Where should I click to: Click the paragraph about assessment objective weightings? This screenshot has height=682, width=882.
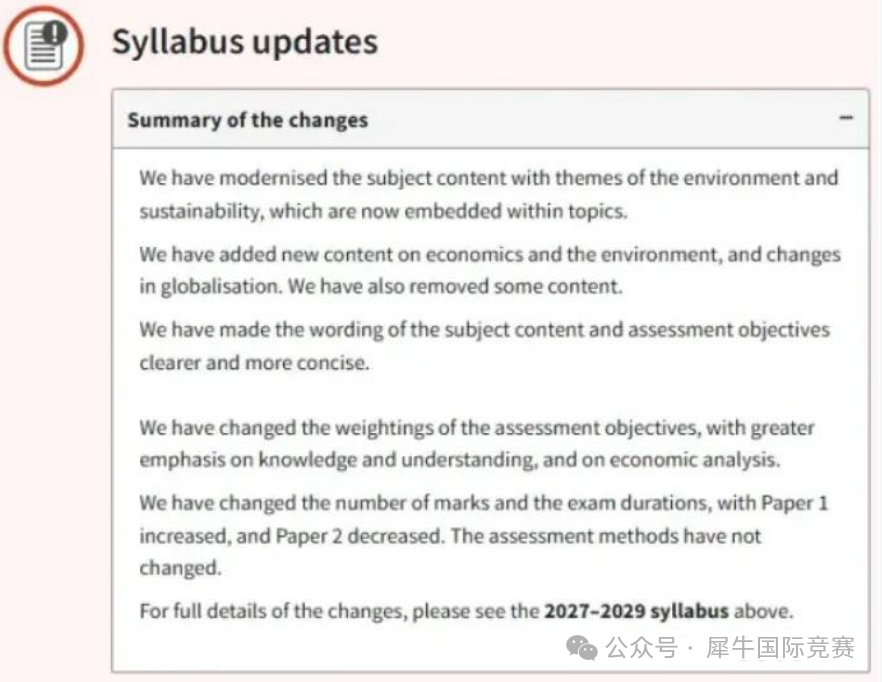tap(476, 444)
